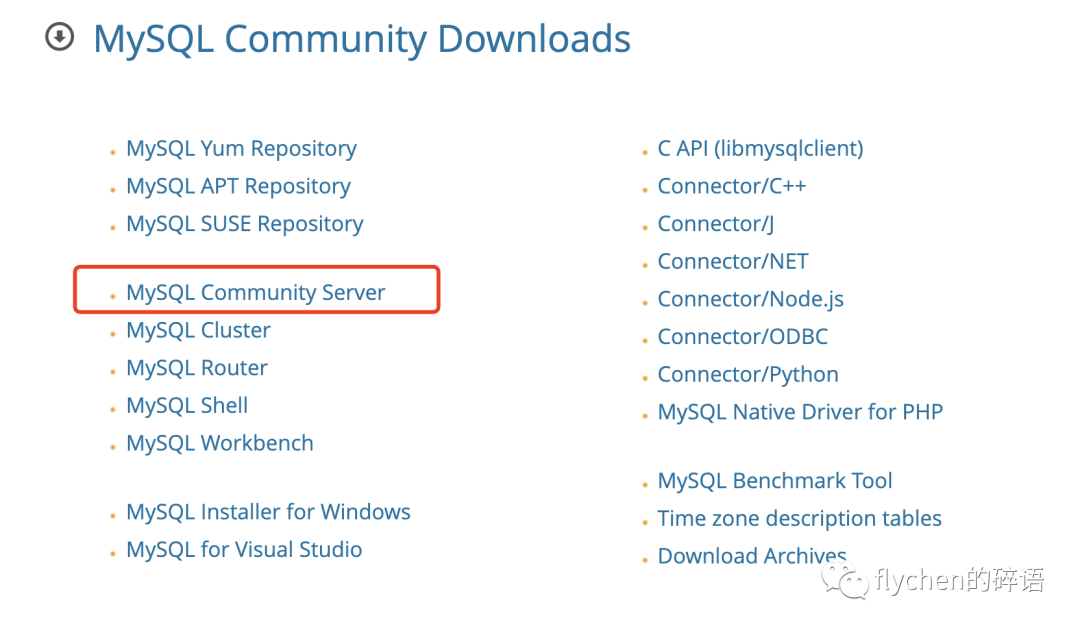The image size is (1080, 631).
Task: Select MySQL Community Server download
Action: (x=256, y=293)
